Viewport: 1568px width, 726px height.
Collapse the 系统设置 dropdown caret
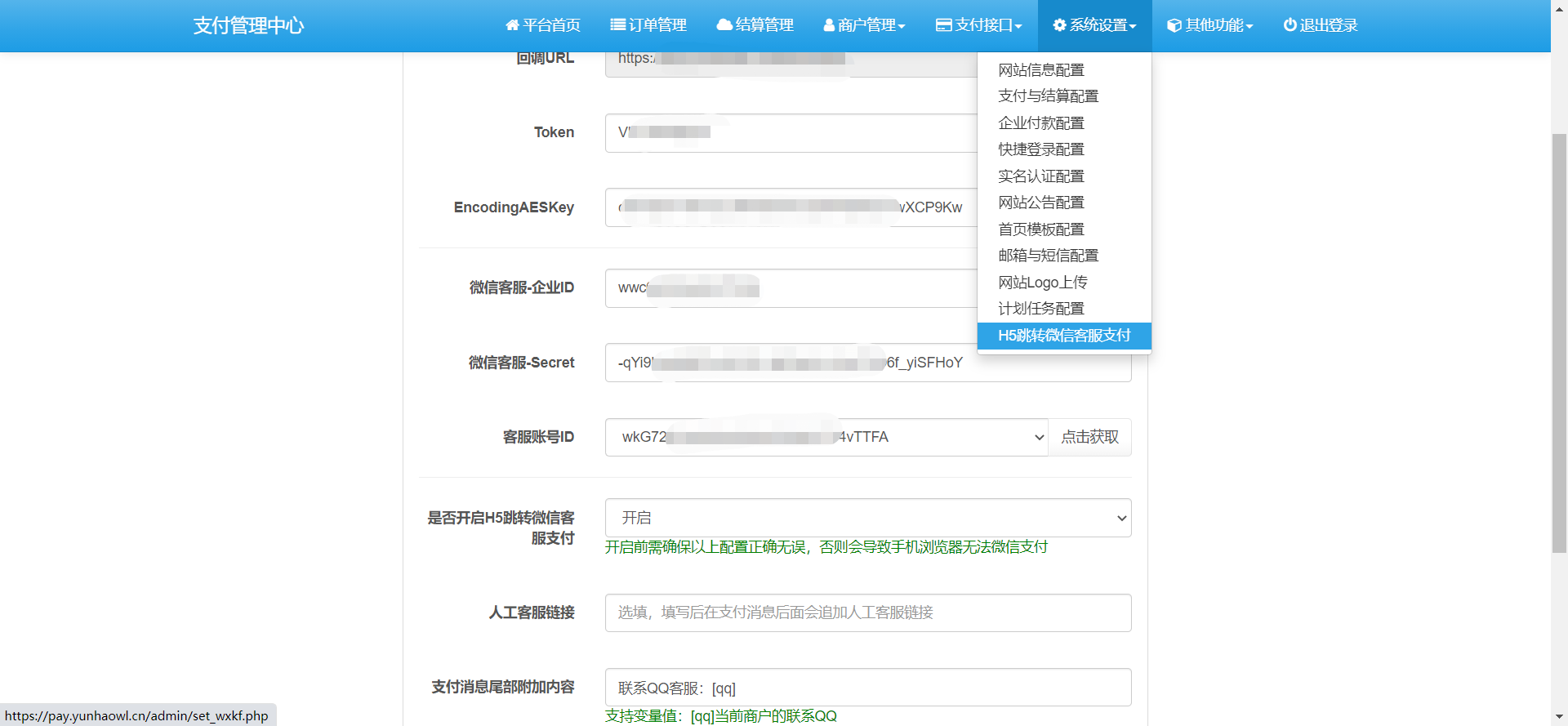pos(1133,26)
